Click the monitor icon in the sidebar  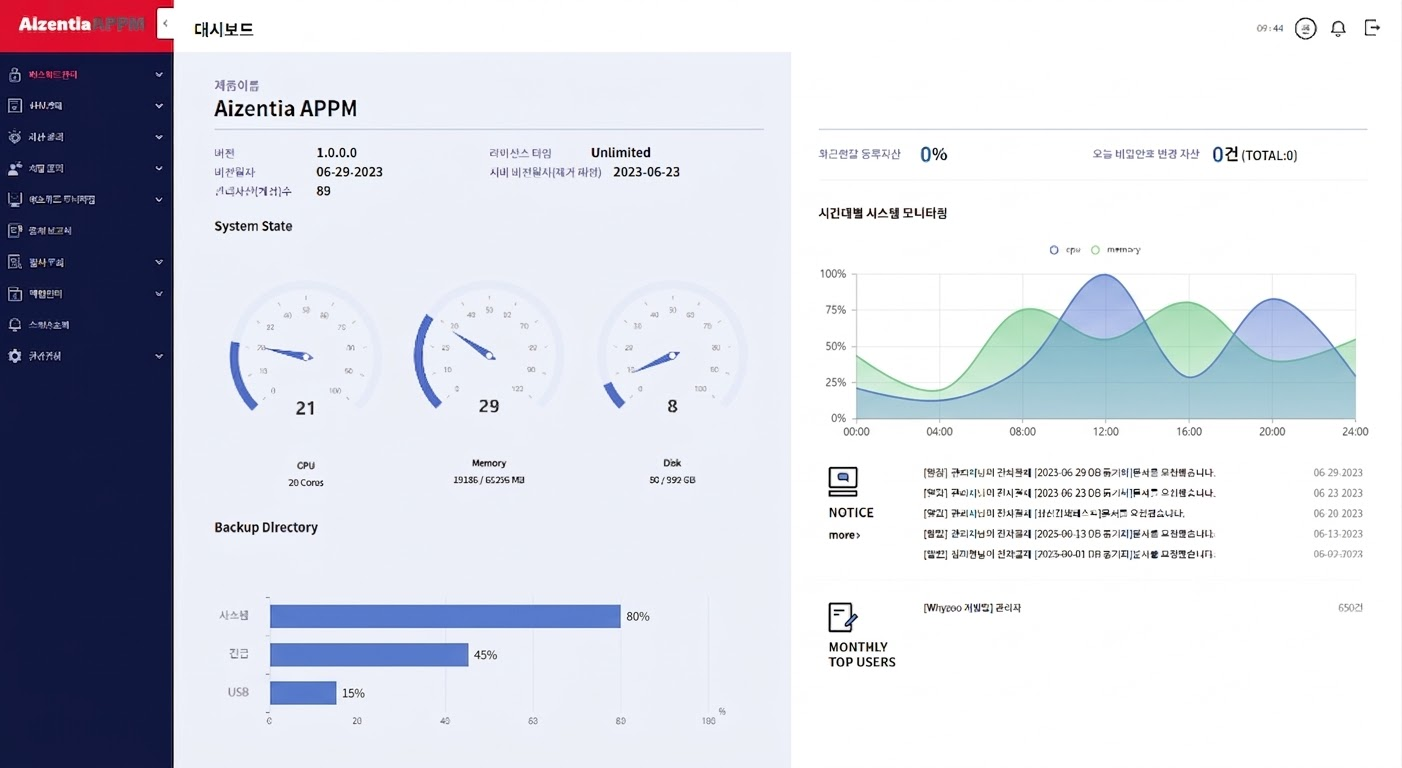pyautogui.click(x=14, y=200)
